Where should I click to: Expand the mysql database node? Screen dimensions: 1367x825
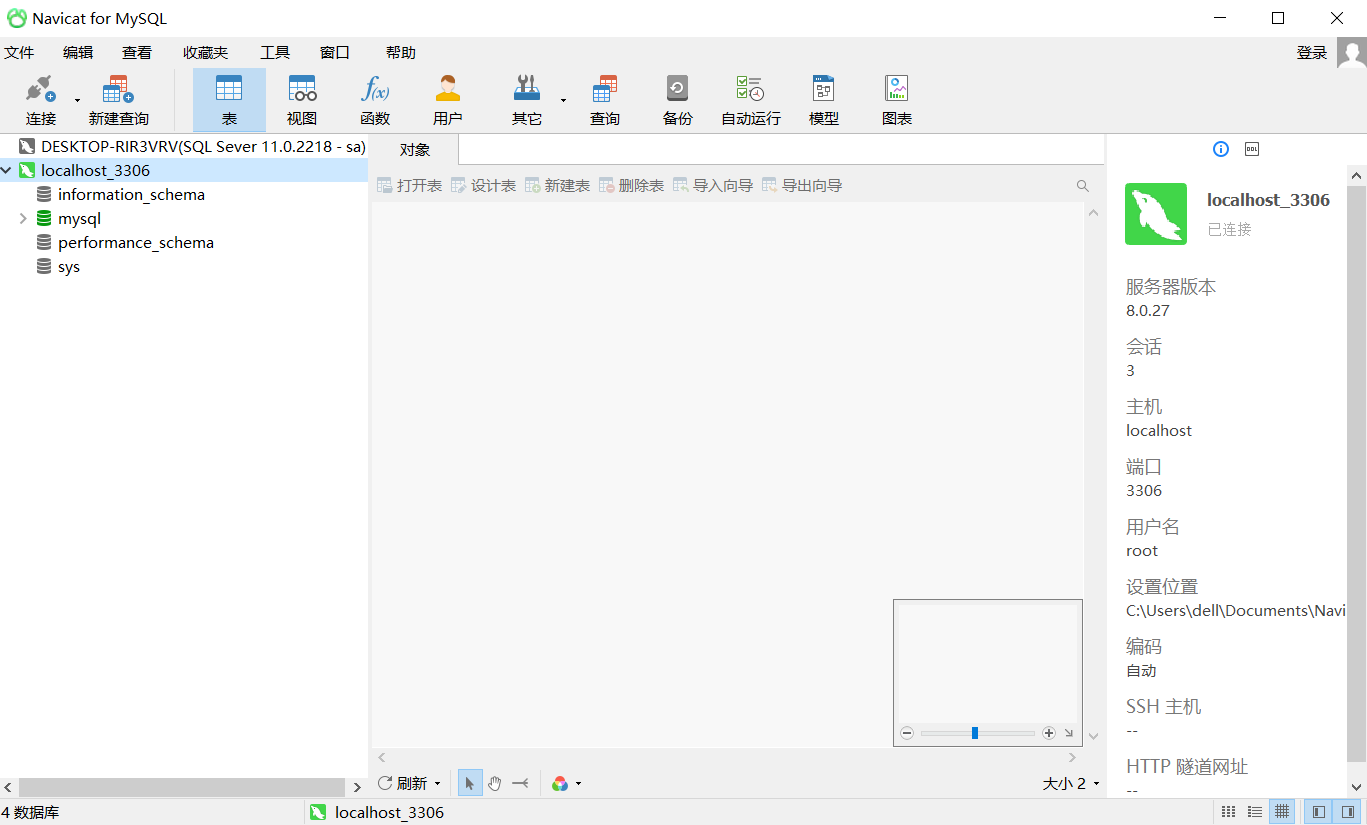tap(23, 219)
